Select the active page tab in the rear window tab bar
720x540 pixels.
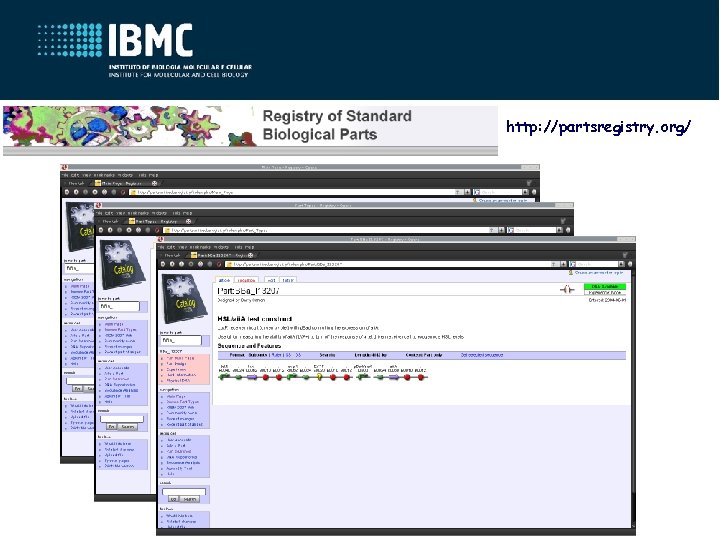coord(127,183)
